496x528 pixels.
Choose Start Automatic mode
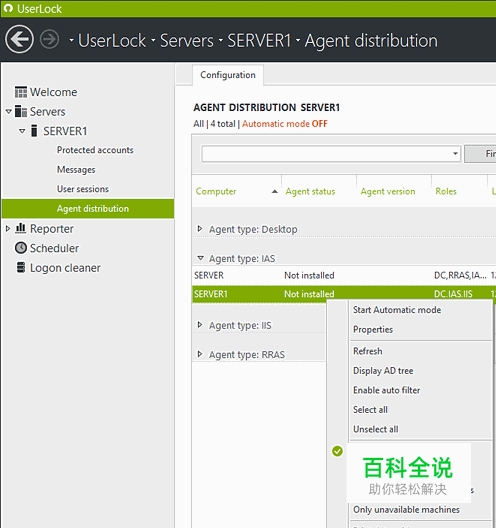(x=397, y=310)
